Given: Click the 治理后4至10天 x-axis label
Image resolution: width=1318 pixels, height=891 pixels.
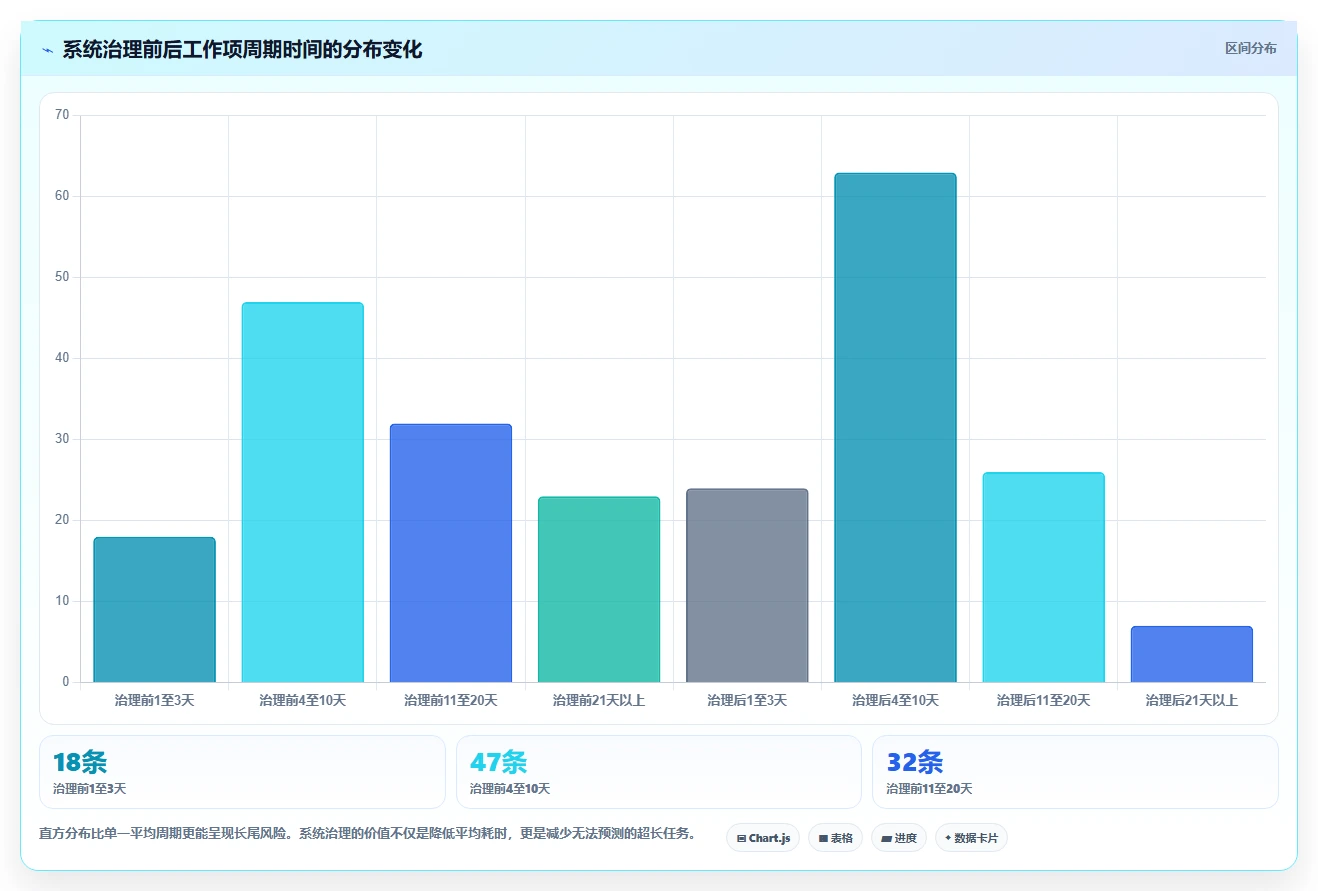Looking at the screenshot, I should [x=896, y=700].
